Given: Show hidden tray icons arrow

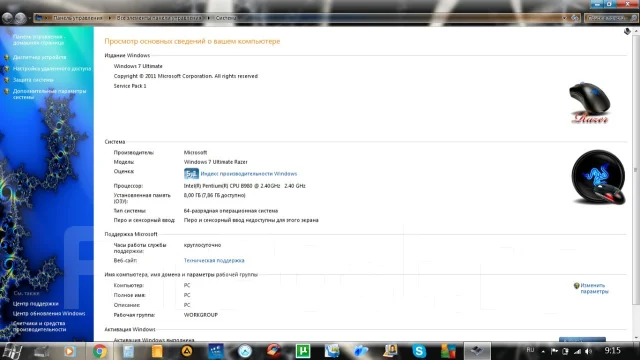Looking at the screenshot, I should point(543,351).
